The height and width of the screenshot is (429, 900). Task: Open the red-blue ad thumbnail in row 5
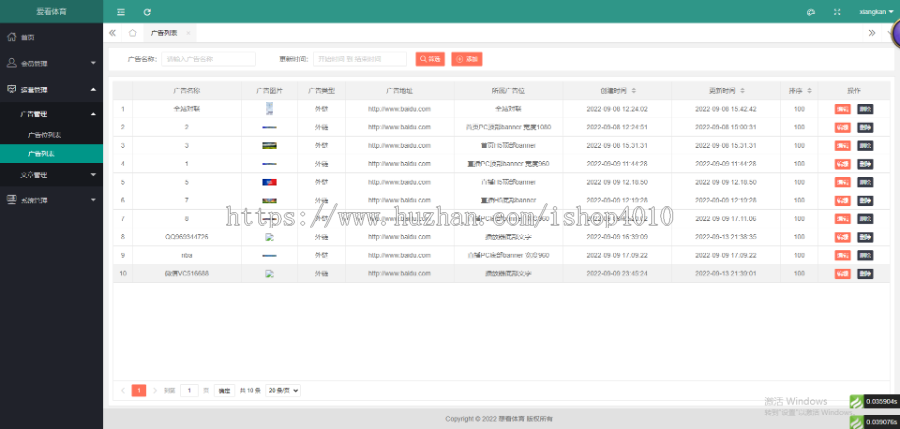[x=269, y=182]
